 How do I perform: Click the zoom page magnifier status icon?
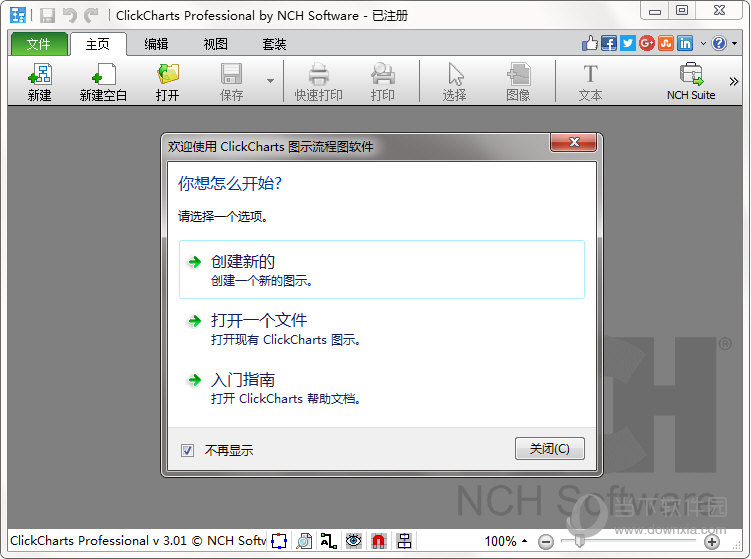304,541
